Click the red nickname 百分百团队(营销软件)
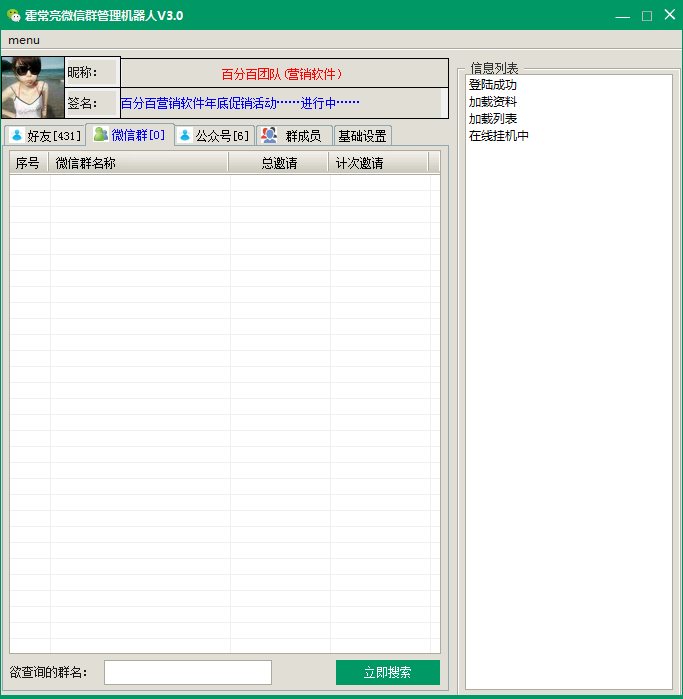Viewport: 683px width, 699px height. pos(282,74)
